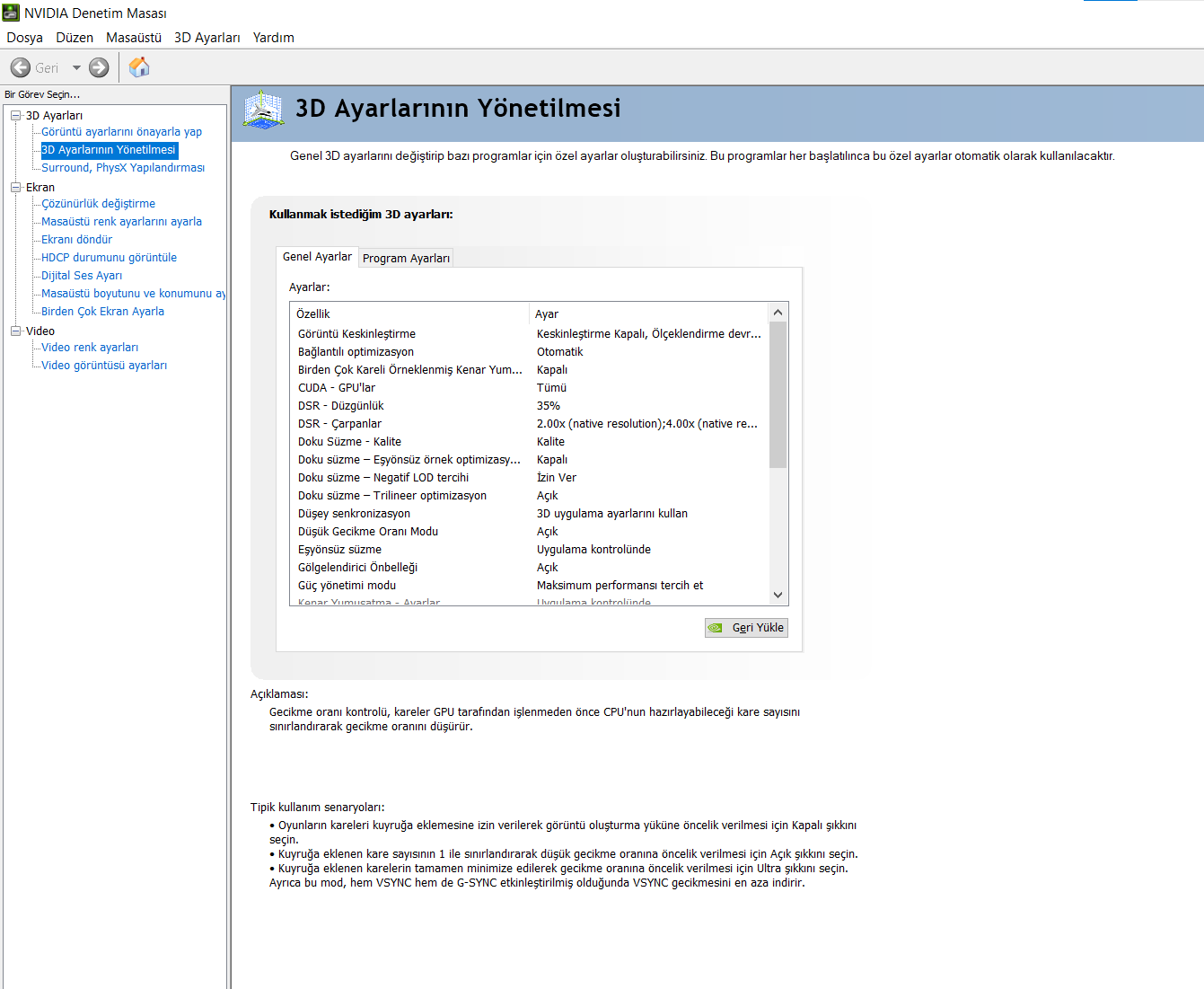Select the Düşey senkronizasyon row
The image size is (1204, 989).
coord(530,514)
